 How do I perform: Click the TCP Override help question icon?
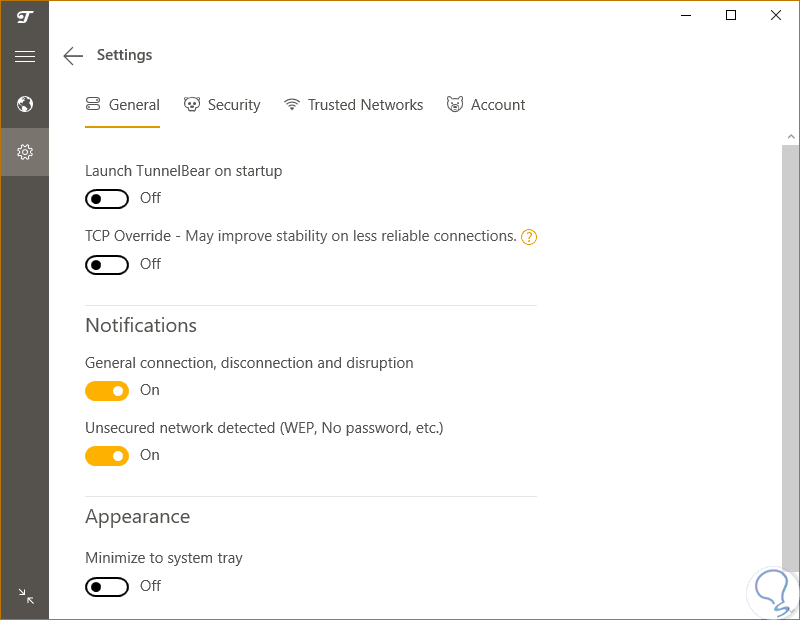tap(530, 237)
